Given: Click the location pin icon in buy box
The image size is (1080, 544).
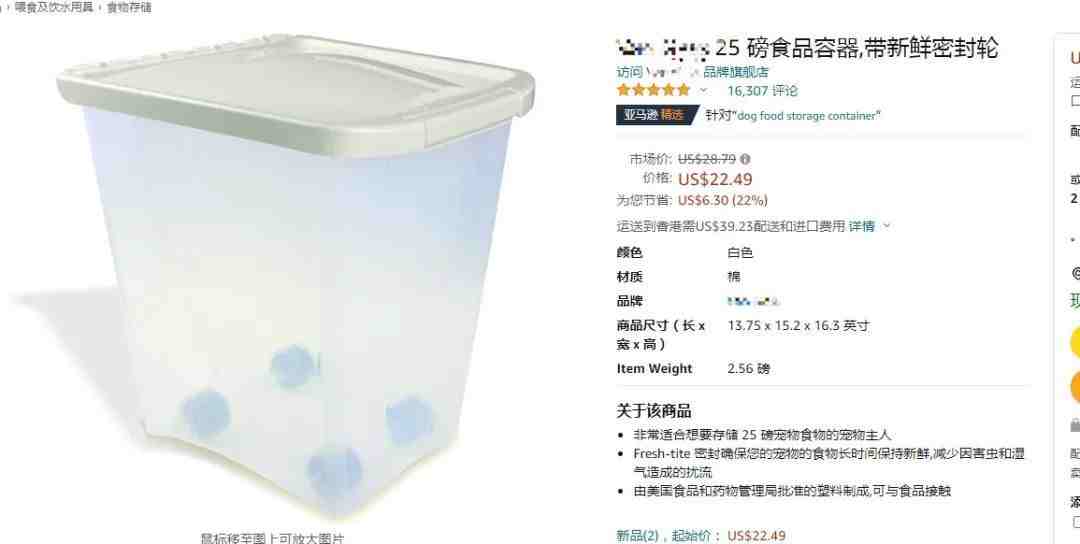Looking at the screenshot, I should (x=1077, y=273).
